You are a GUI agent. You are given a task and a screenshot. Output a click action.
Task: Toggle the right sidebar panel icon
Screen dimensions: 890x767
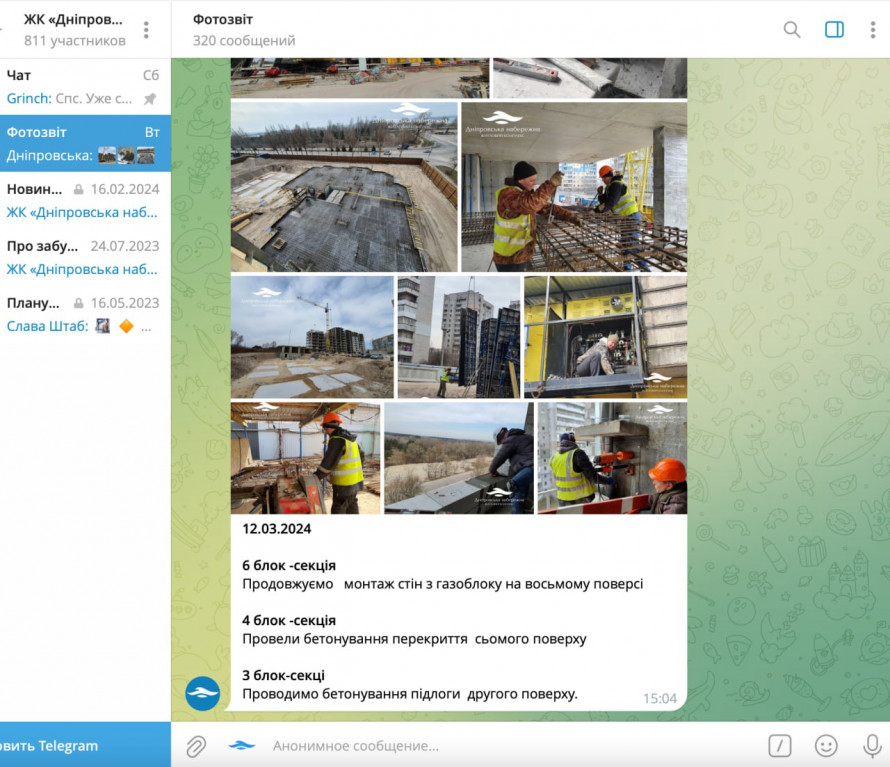click(x=834, y=30)
